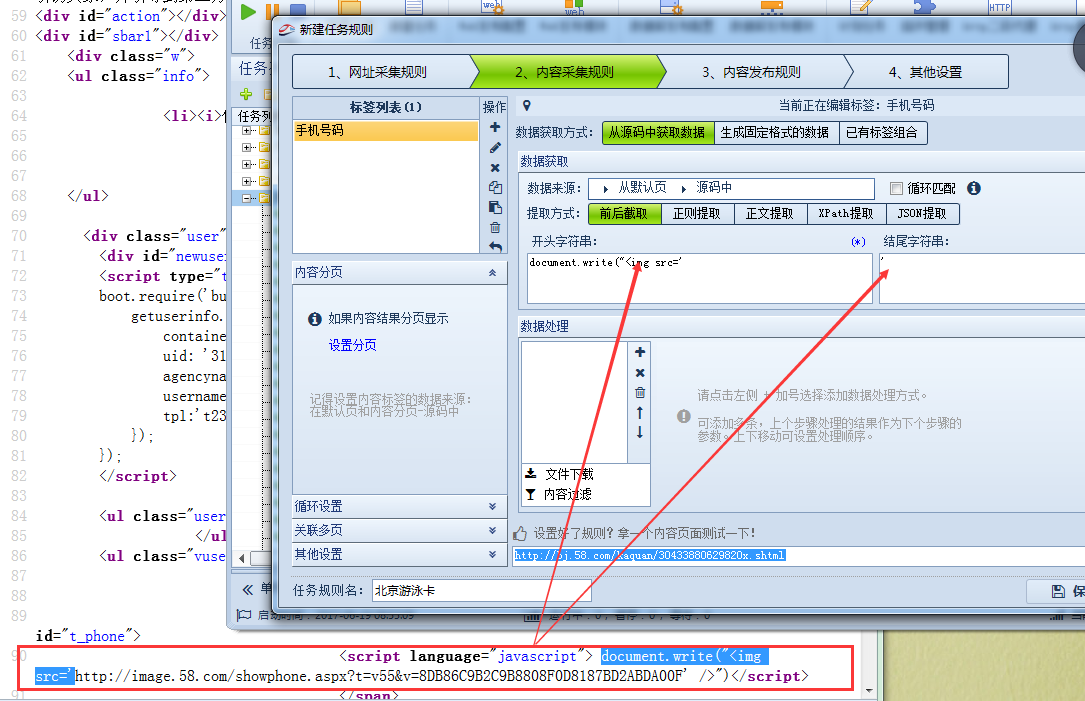Click the undo arrow below the label list tools

pos(495,246)
